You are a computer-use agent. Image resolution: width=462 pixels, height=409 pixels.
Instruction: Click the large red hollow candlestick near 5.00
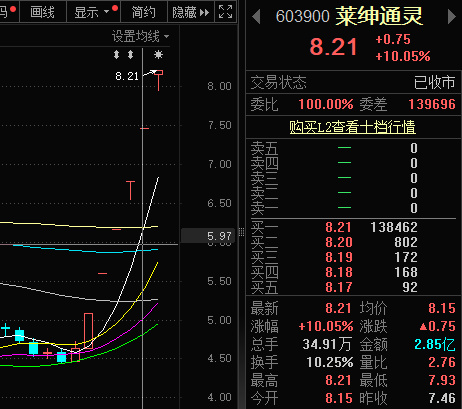[x=88, y=330]
